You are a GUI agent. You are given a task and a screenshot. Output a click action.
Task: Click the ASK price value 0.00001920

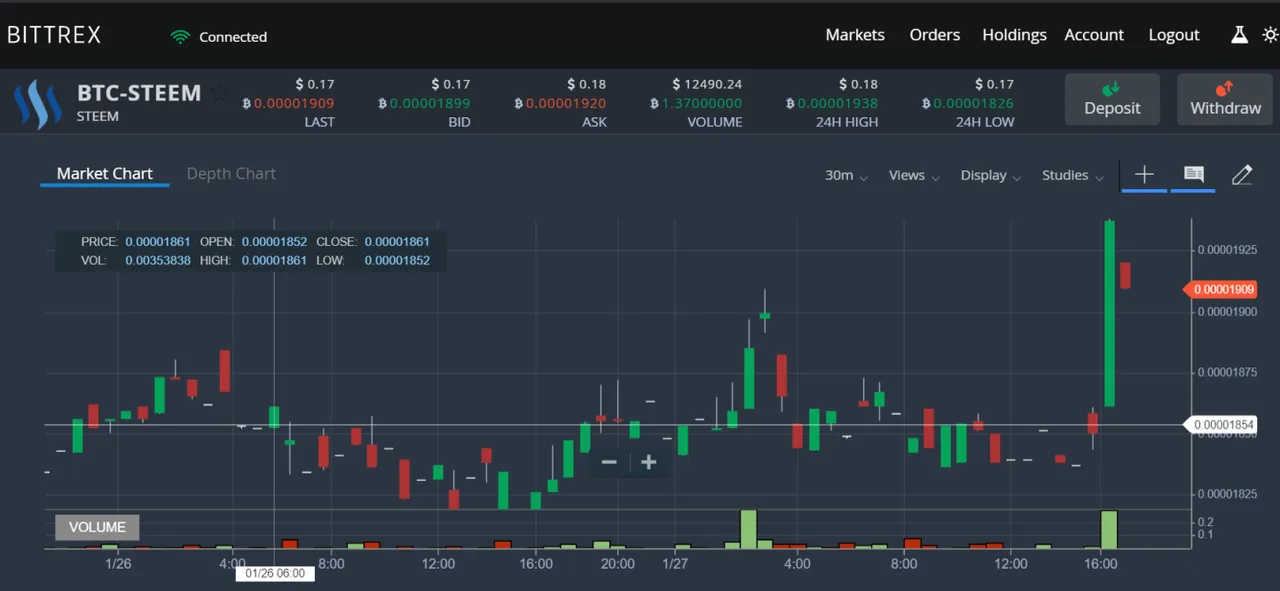coord(560,103)
